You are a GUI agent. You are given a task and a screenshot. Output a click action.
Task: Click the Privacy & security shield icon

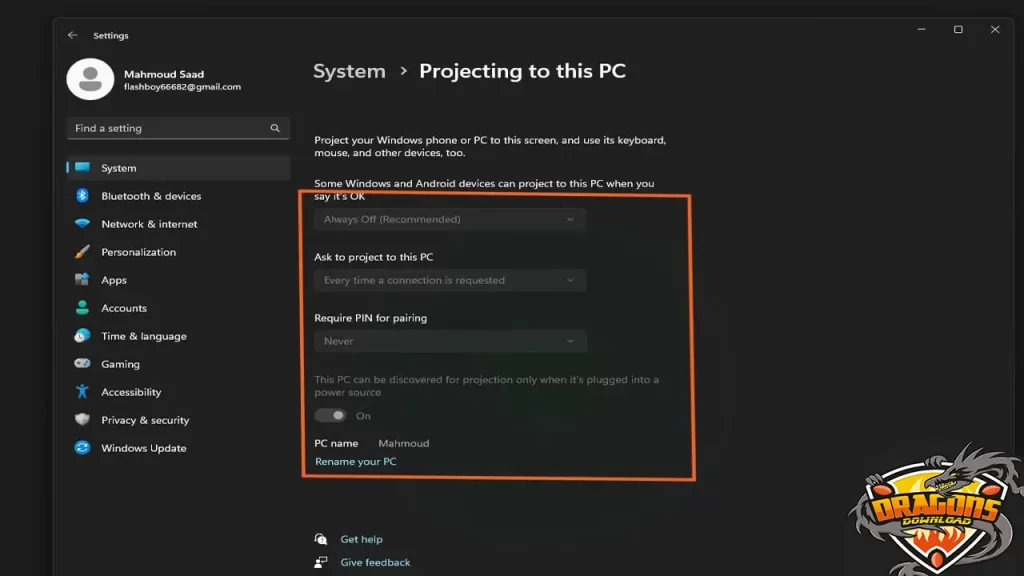82,420
